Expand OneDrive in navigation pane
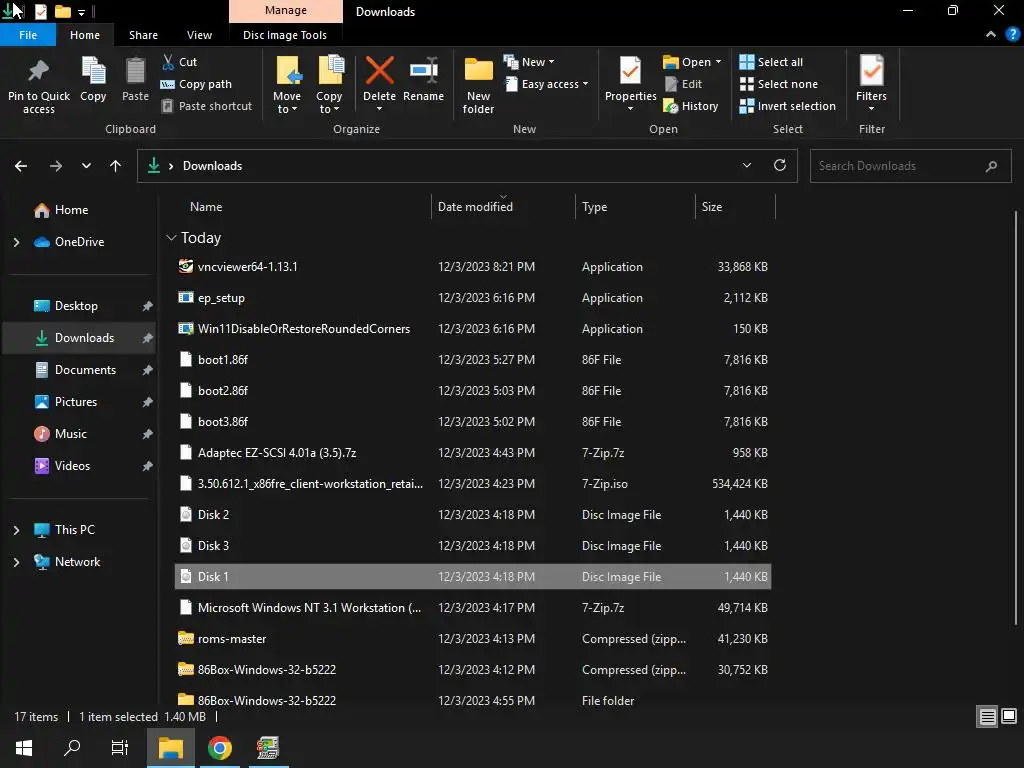 [16, 242]
